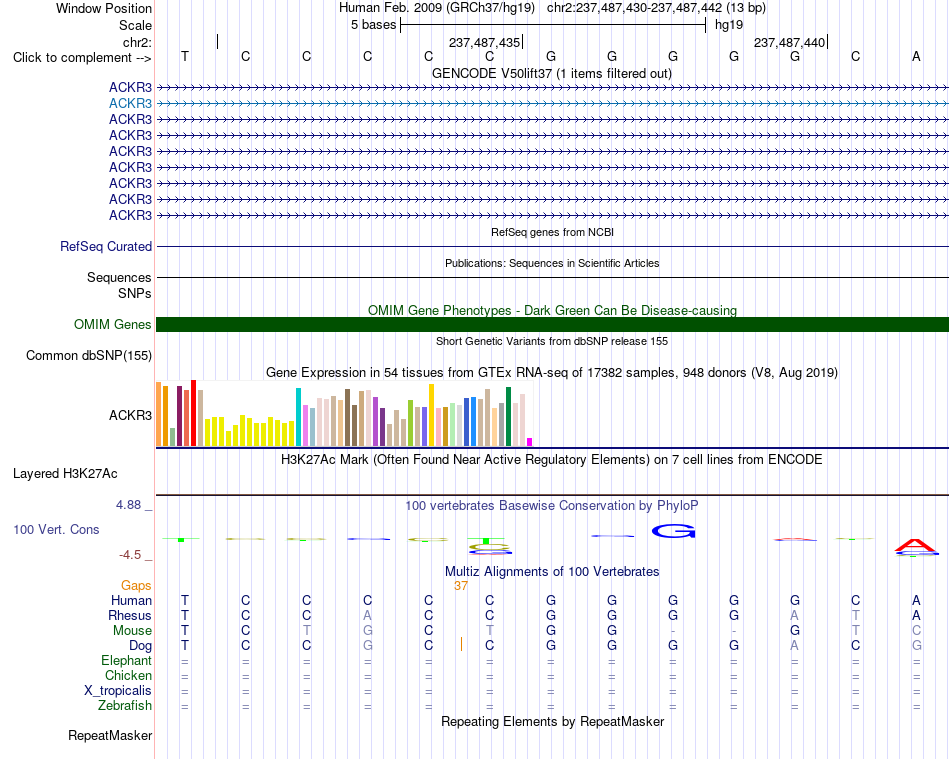Click the orange 37 gap count
The image size is (950, 759).
coord(461,586)
